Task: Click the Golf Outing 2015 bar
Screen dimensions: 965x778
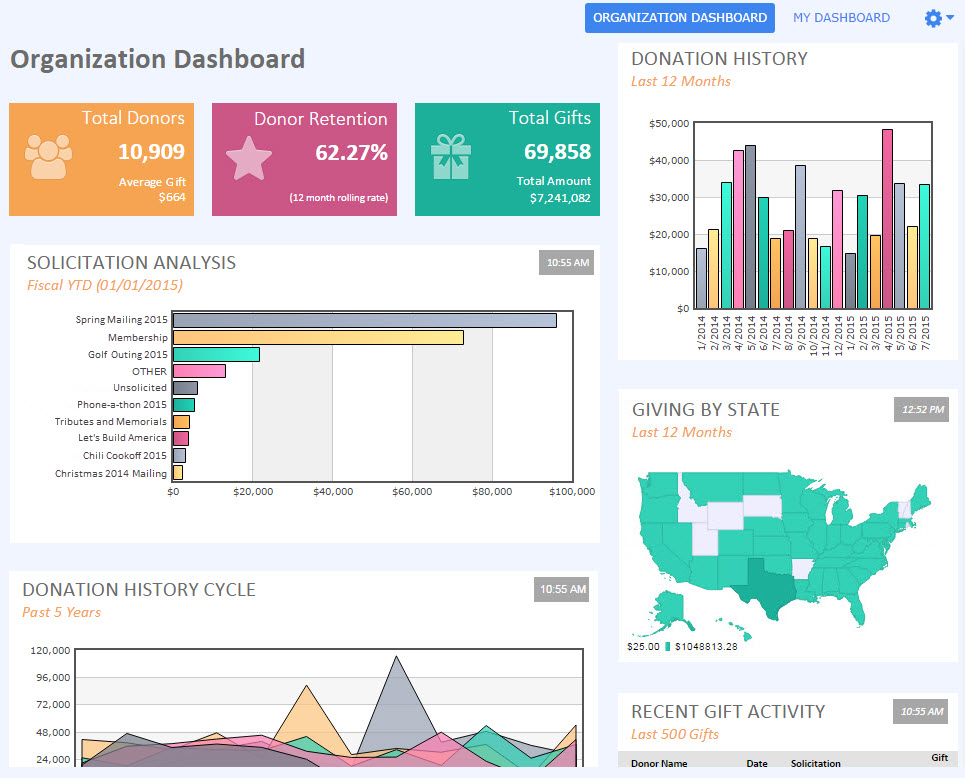Action: 216,354
